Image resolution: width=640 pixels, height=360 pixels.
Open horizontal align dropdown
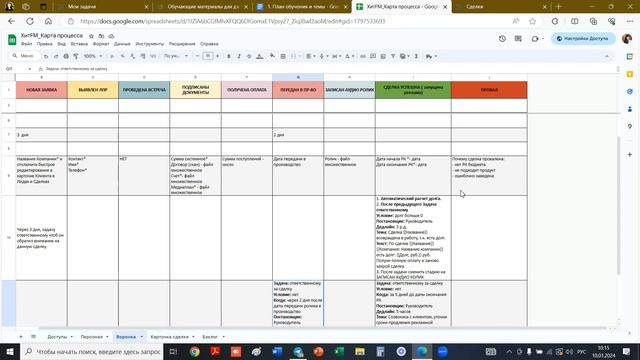click(311, 56)
